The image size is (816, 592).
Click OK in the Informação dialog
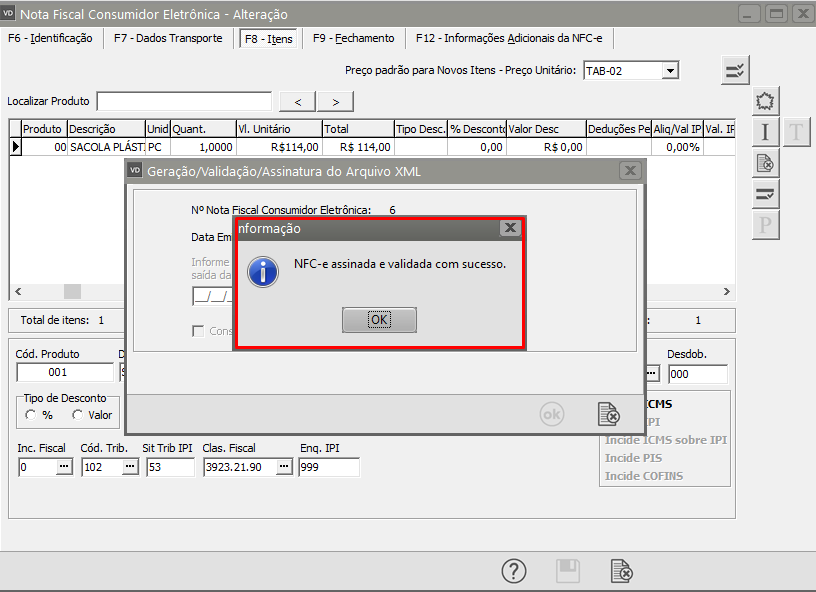point(379,319)
